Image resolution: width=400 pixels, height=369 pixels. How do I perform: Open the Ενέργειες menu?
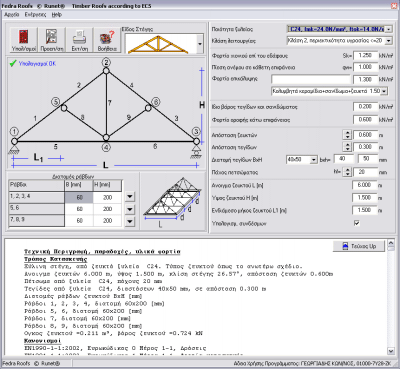pyautogui.click(x=35, y=15)
